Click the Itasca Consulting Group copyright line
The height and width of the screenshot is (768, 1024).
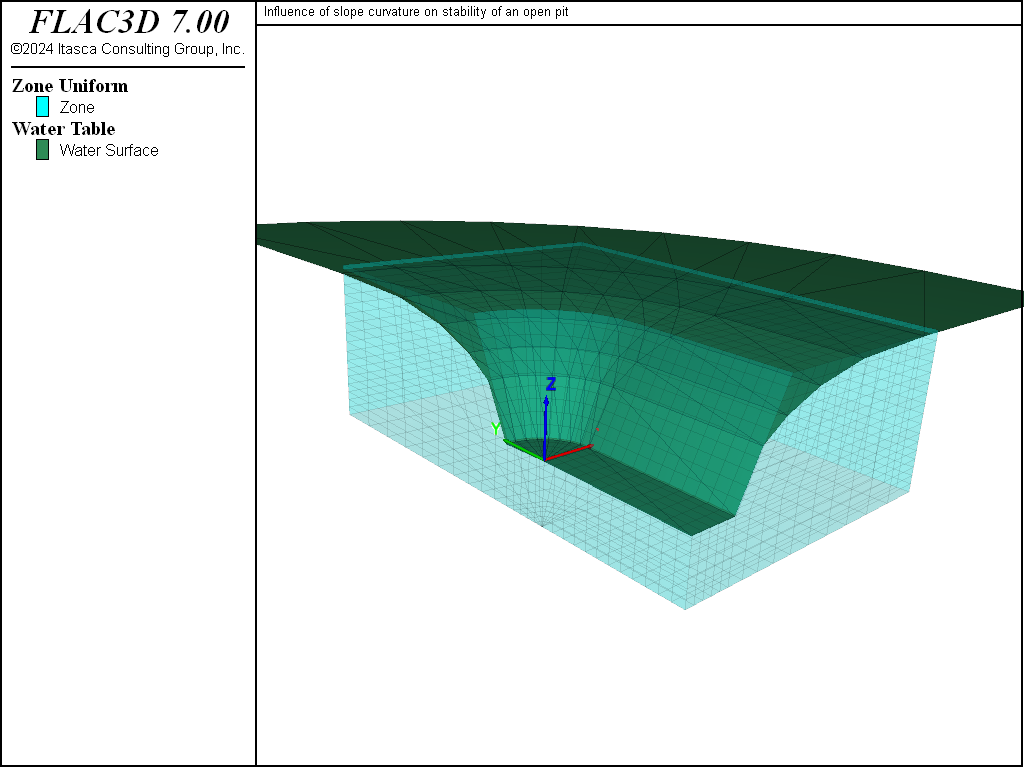(x=128, y=49)
